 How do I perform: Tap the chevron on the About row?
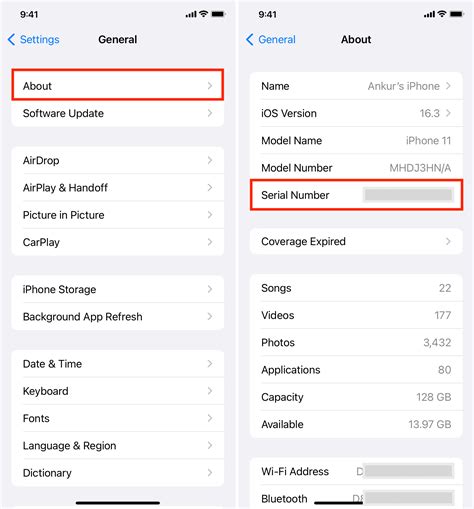point(210,86)
